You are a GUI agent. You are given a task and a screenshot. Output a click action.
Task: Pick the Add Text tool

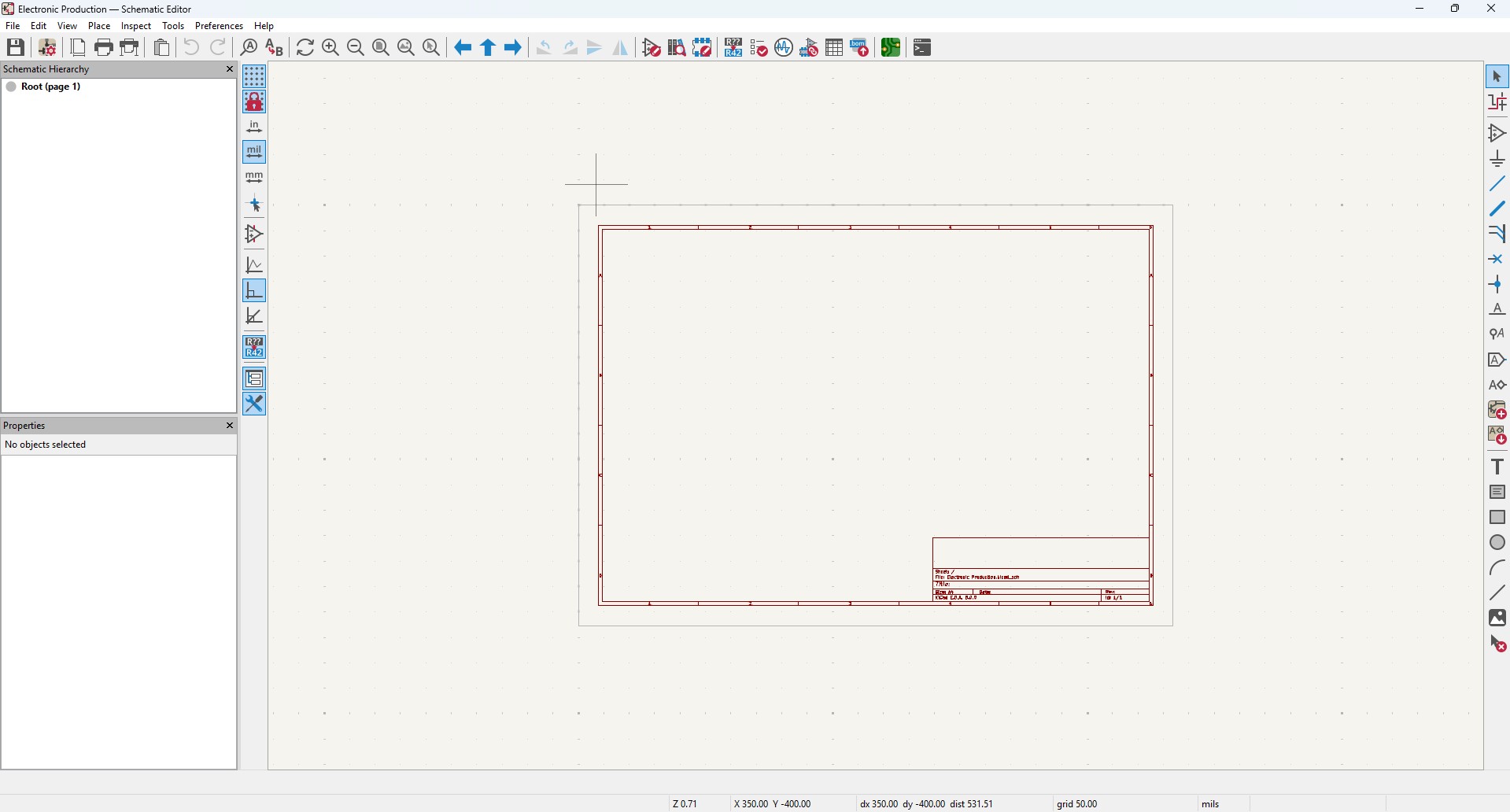(x=1498, y=467)
